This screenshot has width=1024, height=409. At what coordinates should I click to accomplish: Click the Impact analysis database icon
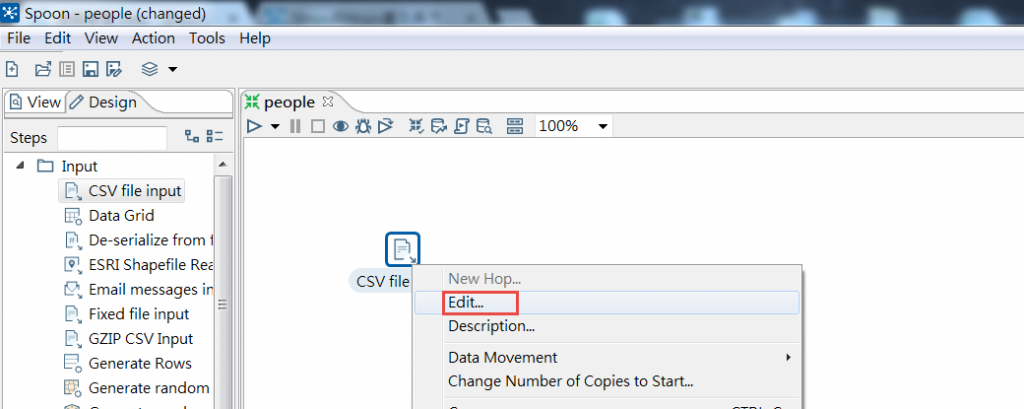tap(438, 126)
